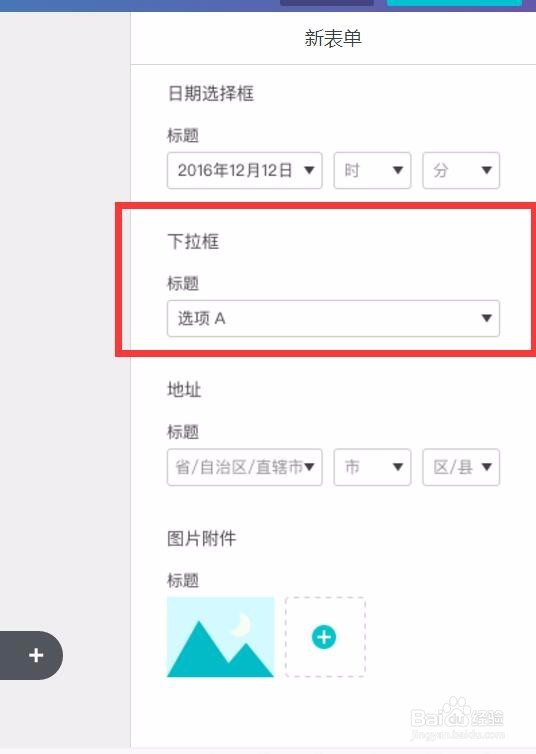Select the mountain image attachment thumbnail
This screenshot has height=754, width=536.
coord(221,637)
